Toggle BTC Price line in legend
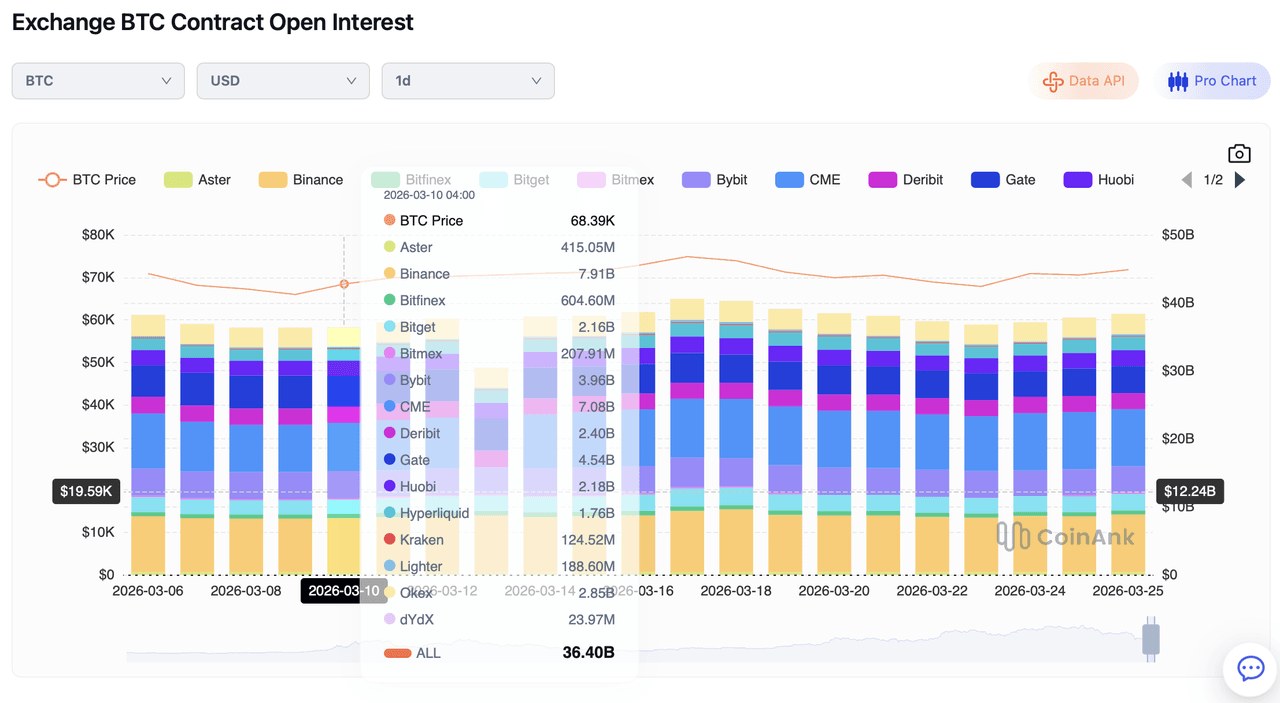 tap(88, 180)
